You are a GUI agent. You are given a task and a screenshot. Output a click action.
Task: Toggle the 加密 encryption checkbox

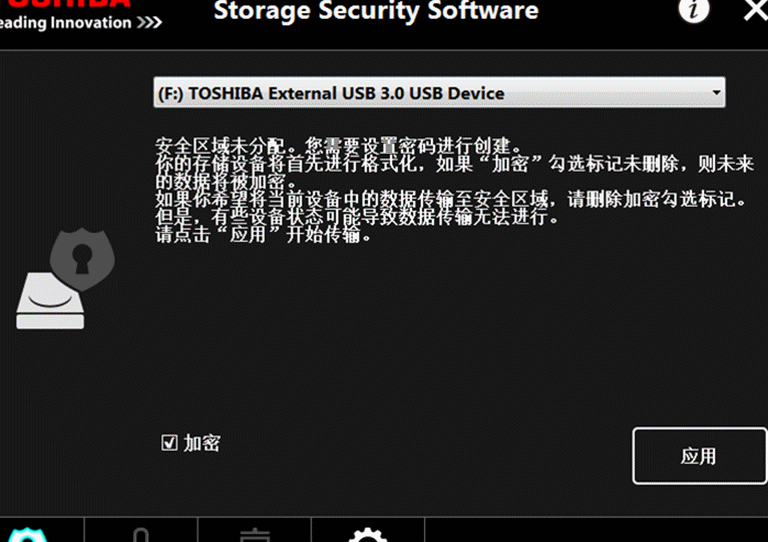pos(169,443)
